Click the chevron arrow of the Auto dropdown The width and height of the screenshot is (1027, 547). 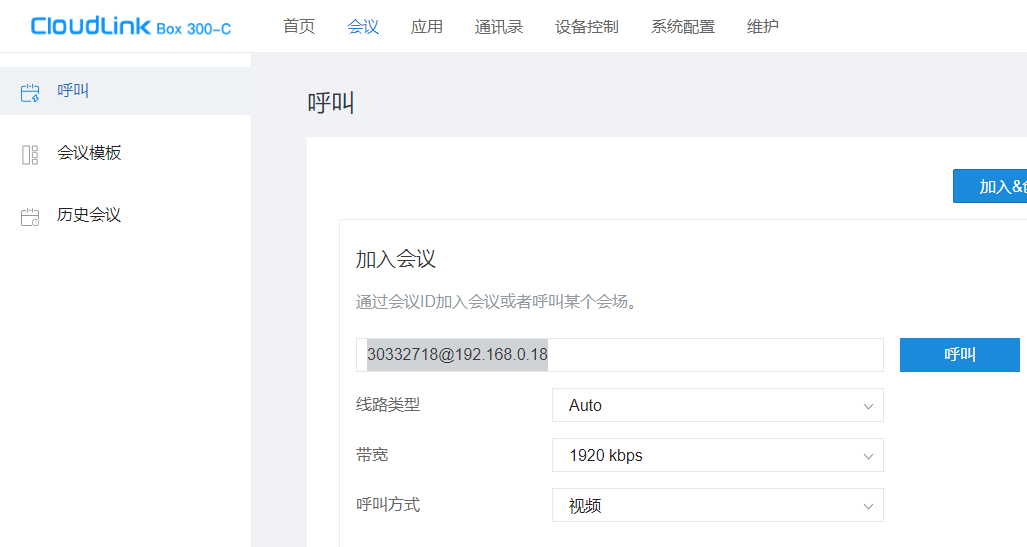pyautogui.click(x=868, y=406)
